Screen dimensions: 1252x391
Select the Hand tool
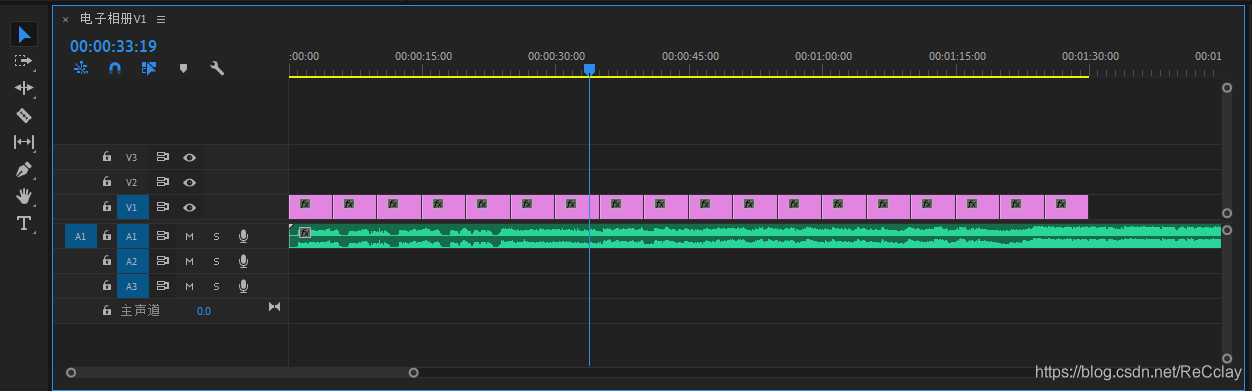point(24,196)
